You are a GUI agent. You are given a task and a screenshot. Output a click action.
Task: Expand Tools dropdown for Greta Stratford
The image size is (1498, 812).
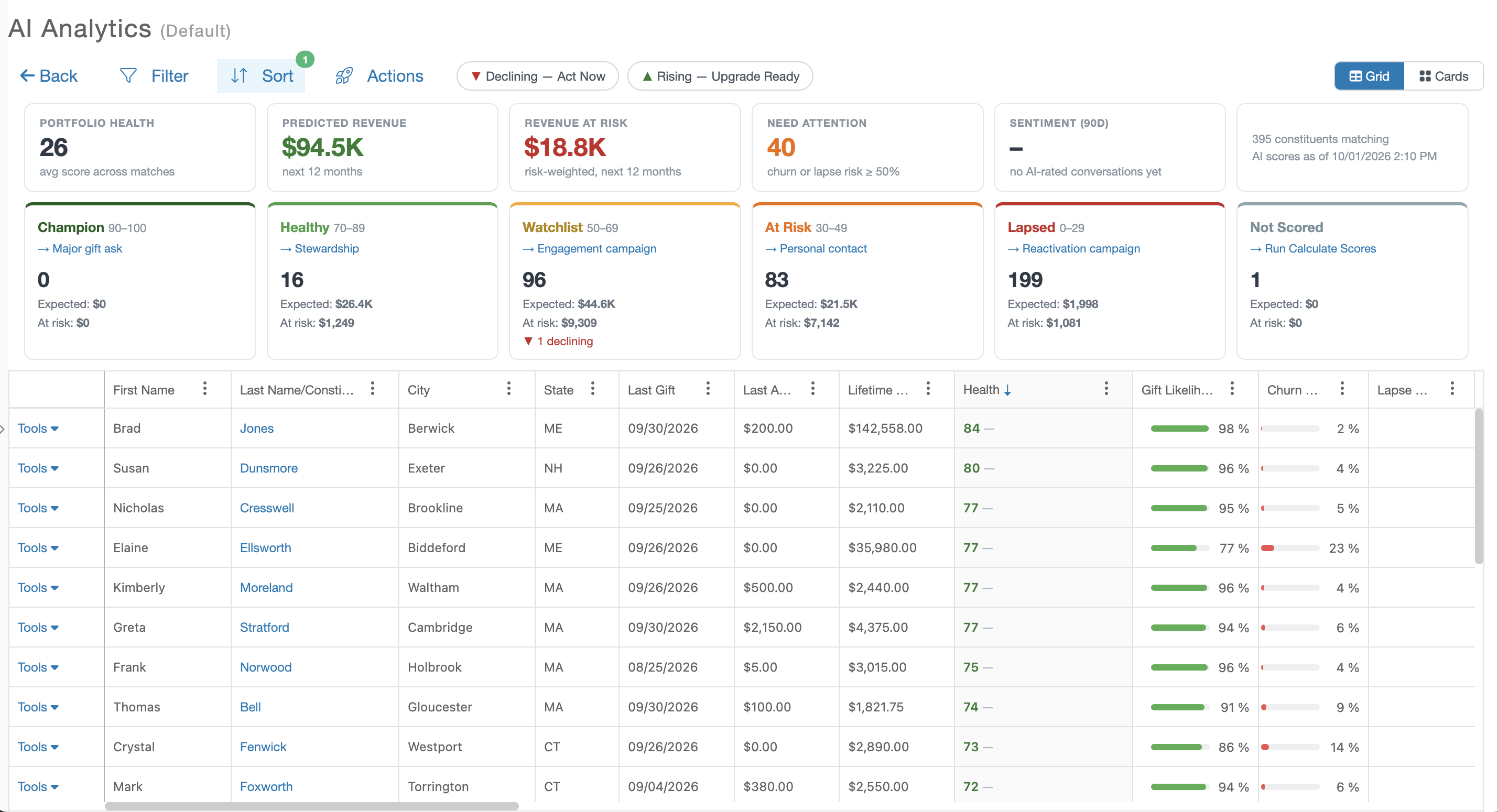click(38, 627)
